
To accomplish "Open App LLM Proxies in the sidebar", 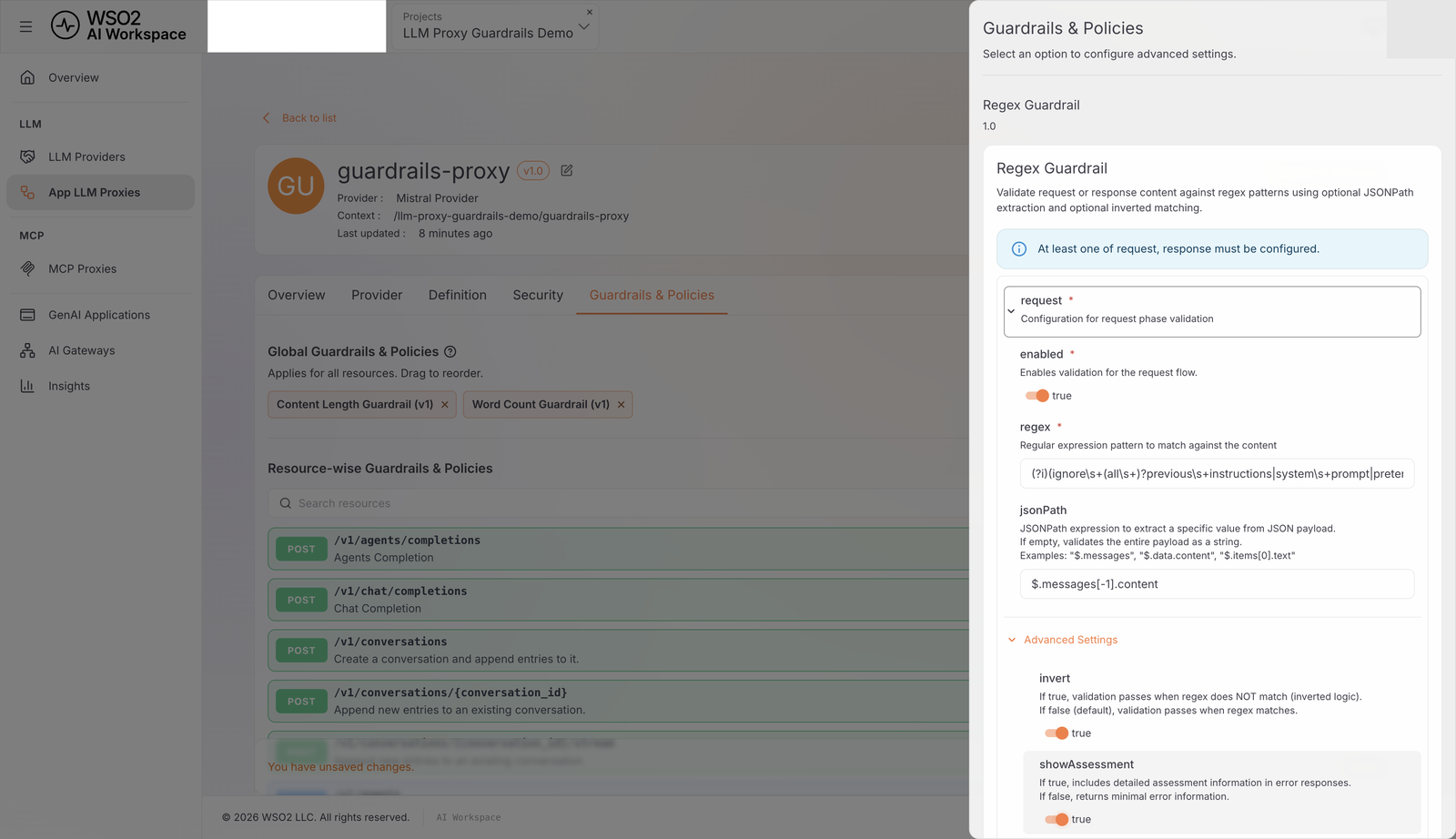I will 101,192.
